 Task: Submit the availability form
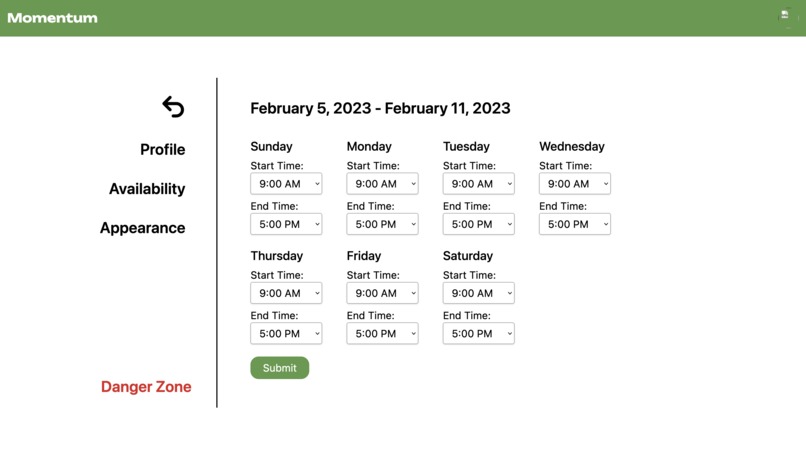[280, 368]
